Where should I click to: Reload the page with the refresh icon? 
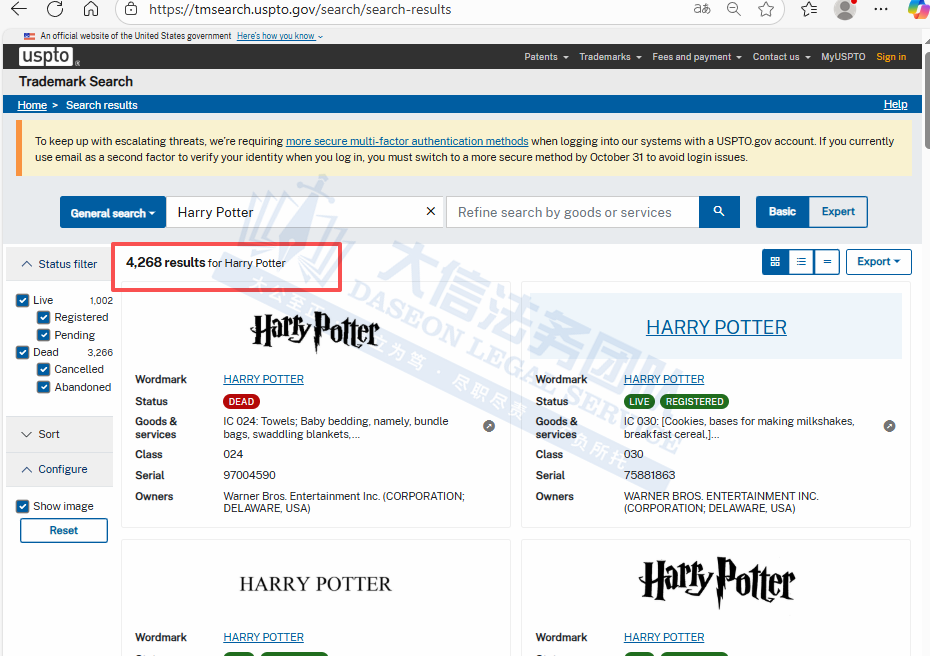coord(55,8)
